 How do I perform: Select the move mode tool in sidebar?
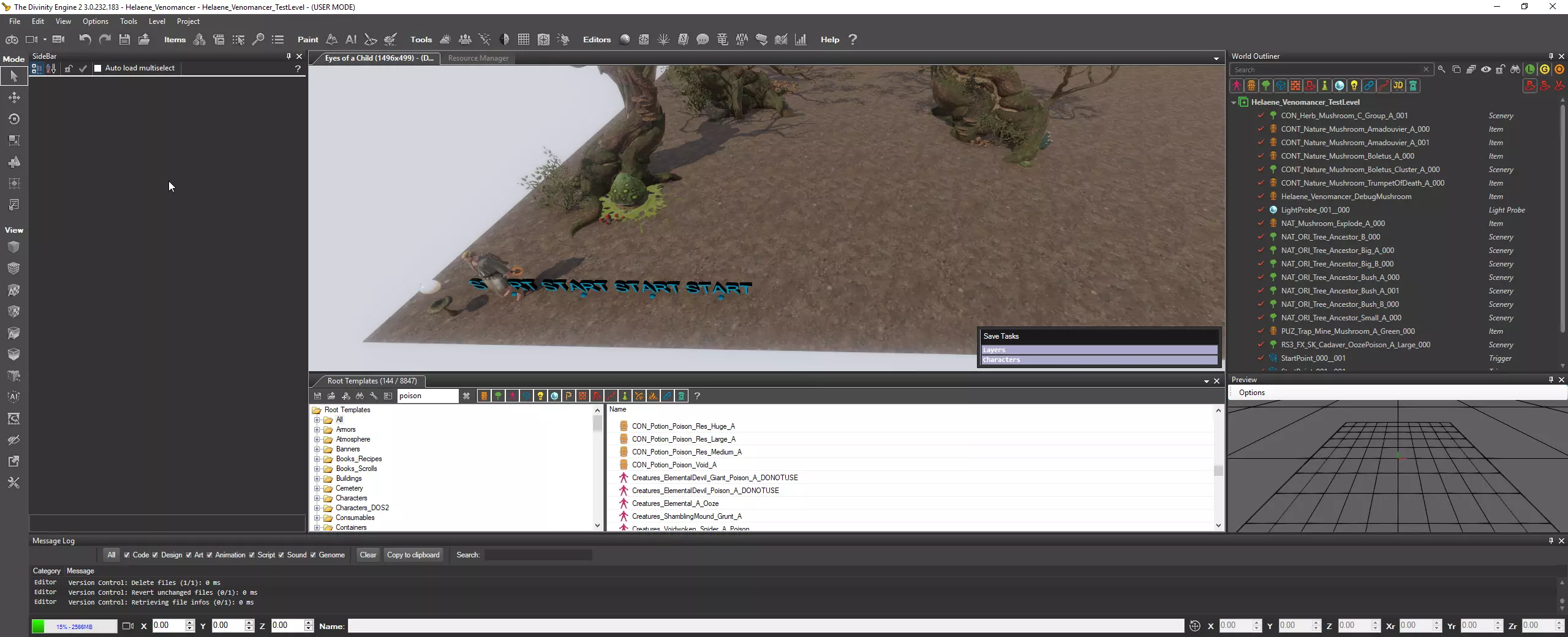tap(13, 97)
